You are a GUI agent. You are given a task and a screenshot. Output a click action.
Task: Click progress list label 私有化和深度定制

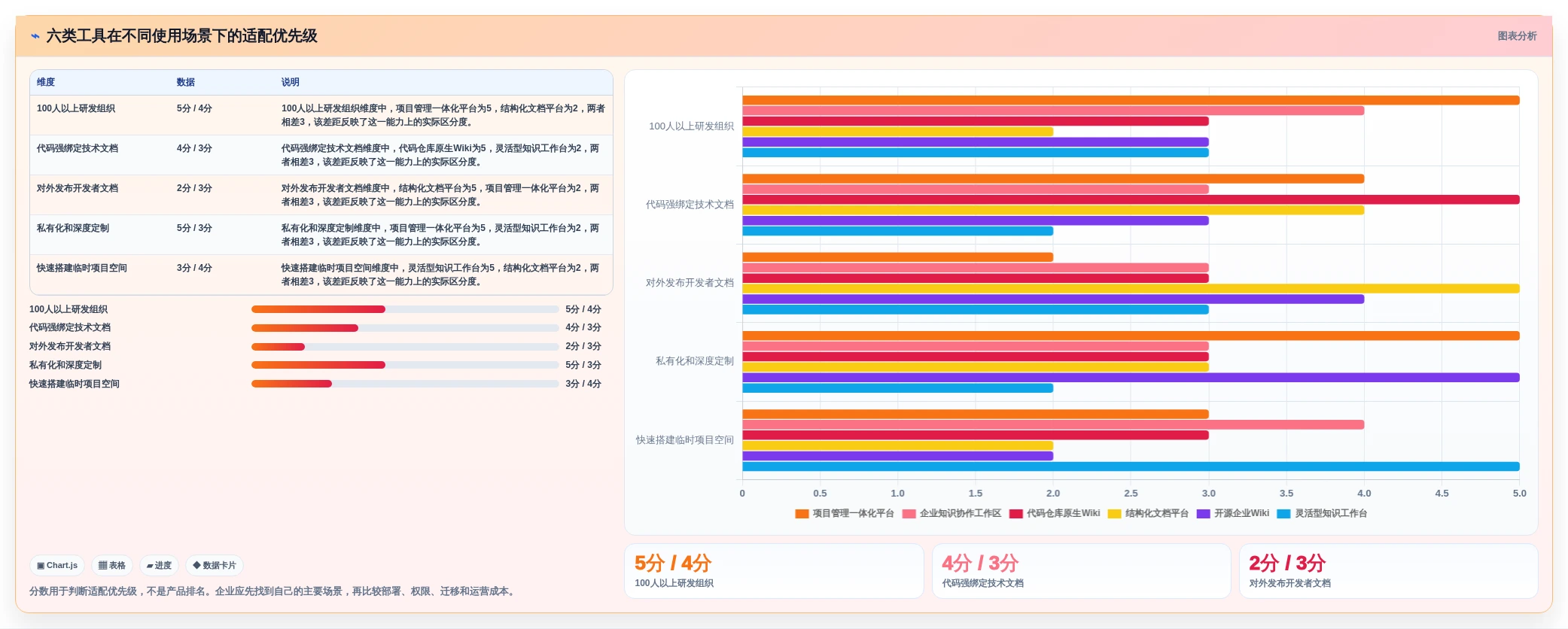pos(65,365)
